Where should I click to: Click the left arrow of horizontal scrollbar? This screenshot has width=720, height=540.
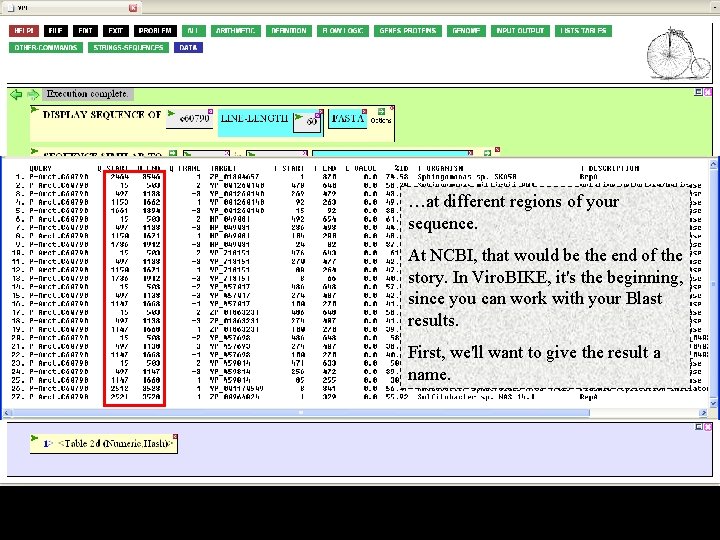[7, 413]
